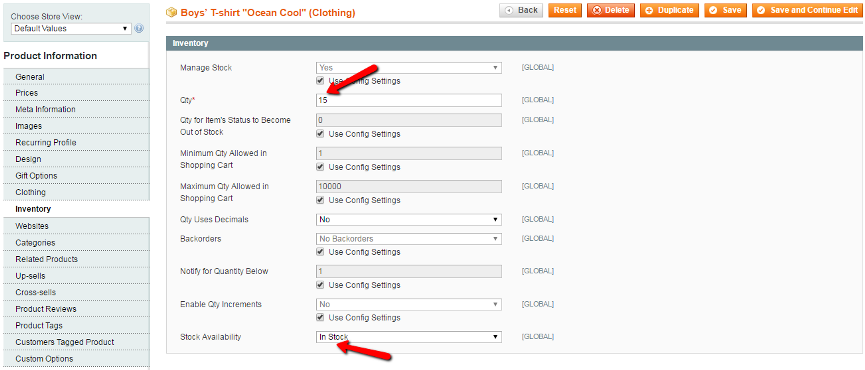Click the Product Information heading
Viewport: 865px width, 370px height.
pos(50,56)
